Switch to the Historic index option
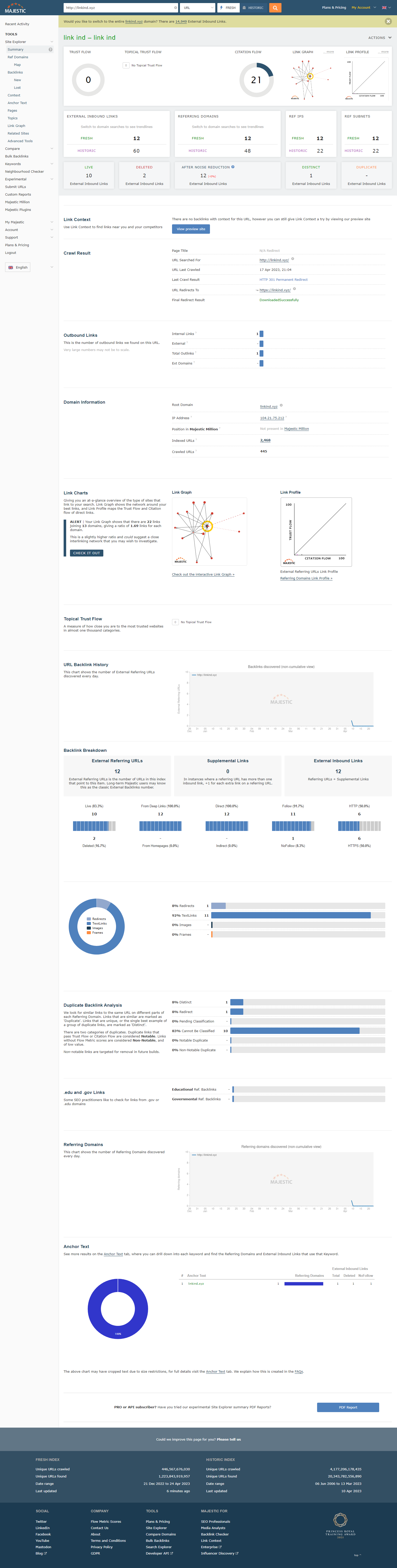Image resolution: width=397 pixels, height=1568 pixels. (253, 8)
